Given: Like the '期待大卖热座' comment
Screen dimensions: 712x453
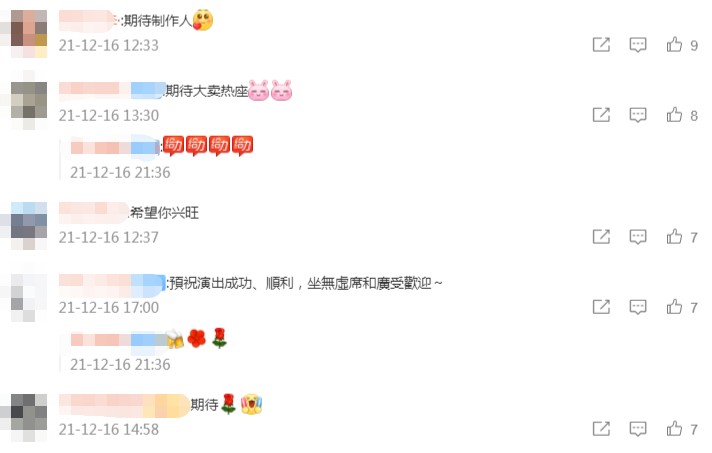Looking at the screenshot, I should (674, 115).
